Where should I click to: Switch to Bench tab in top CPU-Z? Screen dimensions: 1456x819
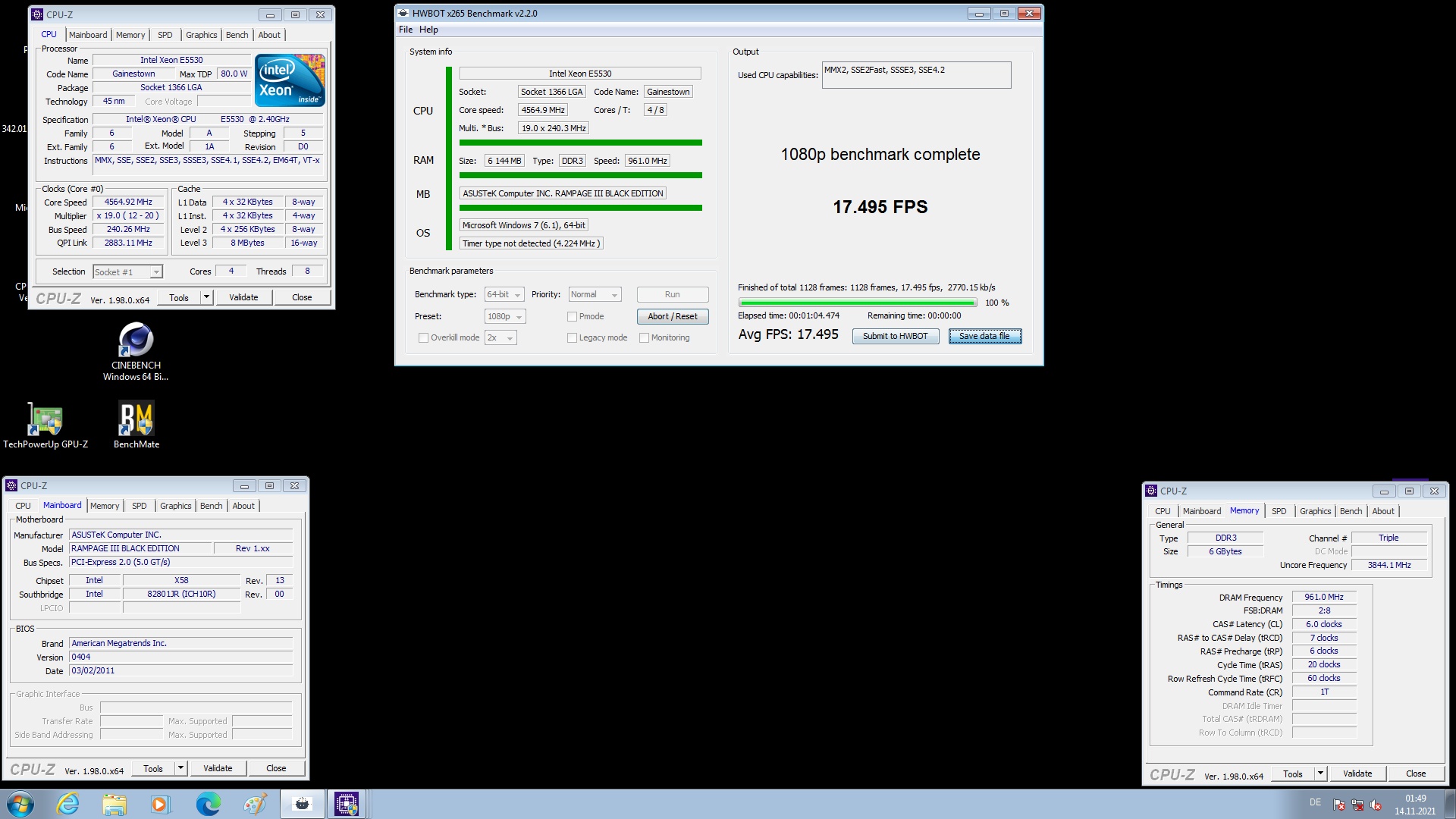pos(237,35)
